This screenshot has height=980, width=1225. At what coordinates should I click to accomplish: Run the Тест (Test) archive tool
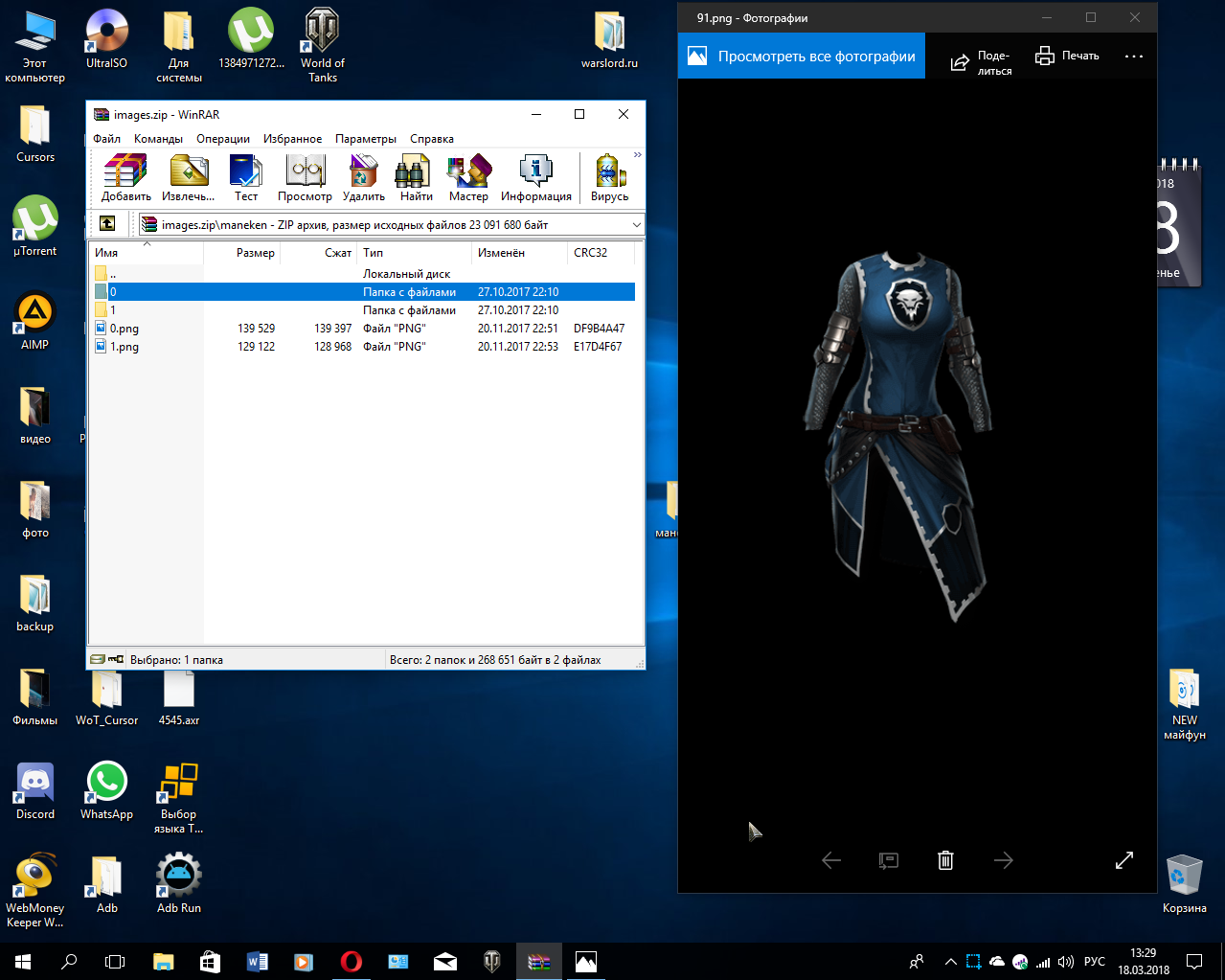[x=246, y=177]
